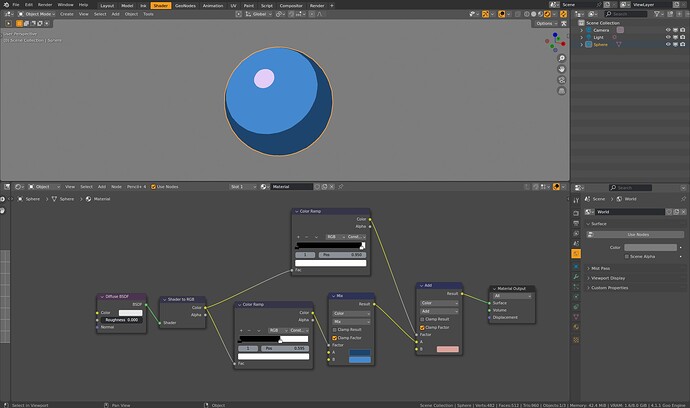Open Global transform orientation dropdown

pyautogui.click(x=259, y=14)
